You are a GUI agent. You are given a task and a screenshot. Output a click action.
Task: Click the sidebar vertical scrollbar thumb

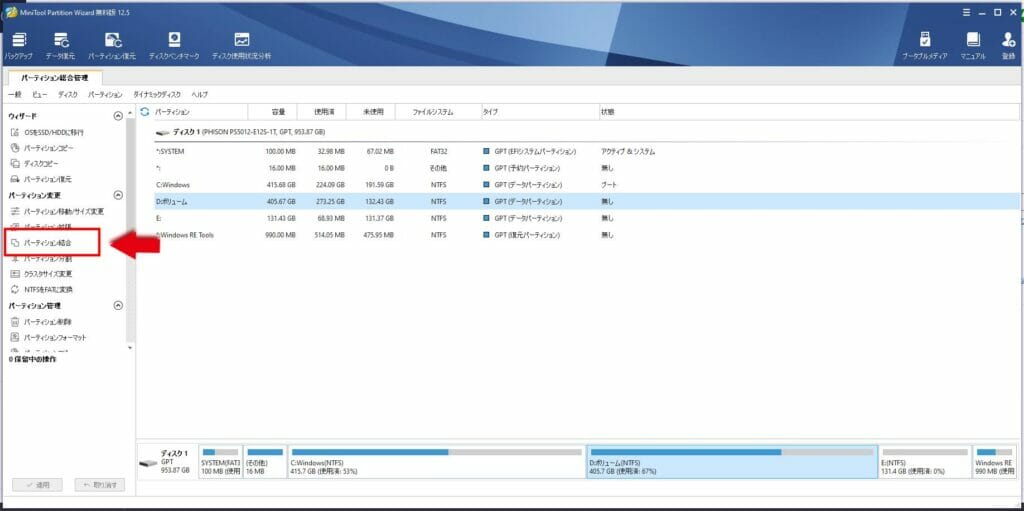130,229
